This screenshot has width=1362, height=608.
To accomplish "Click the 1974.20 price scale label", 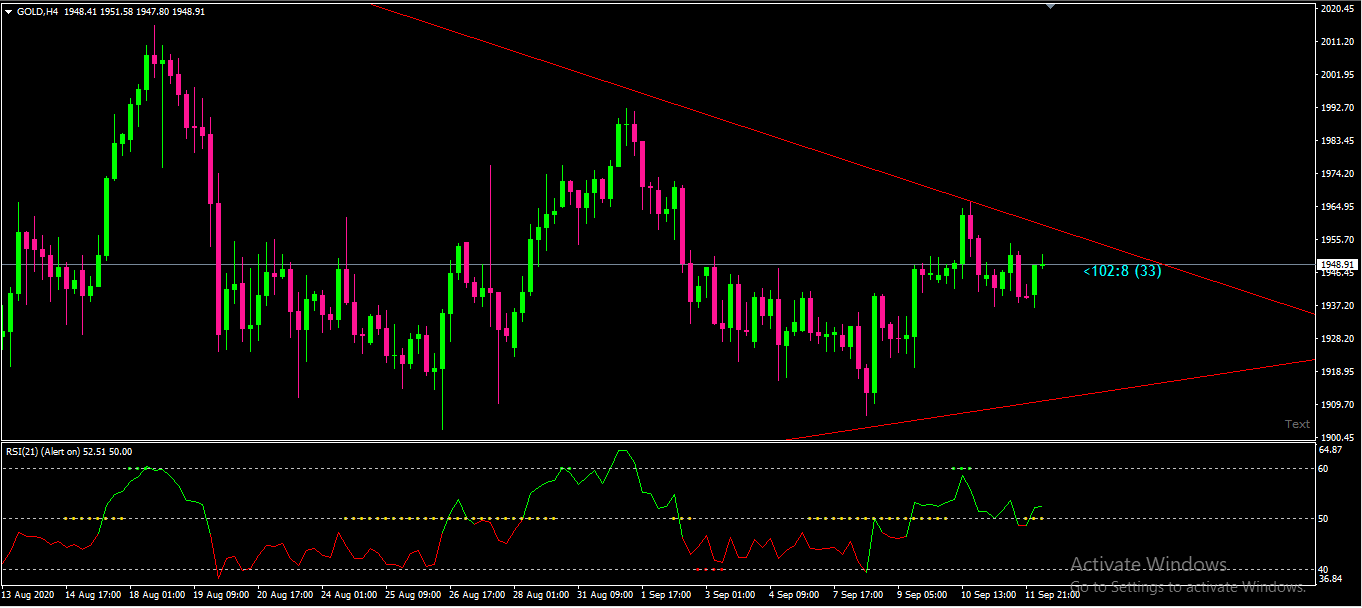I will [1336, 174].
